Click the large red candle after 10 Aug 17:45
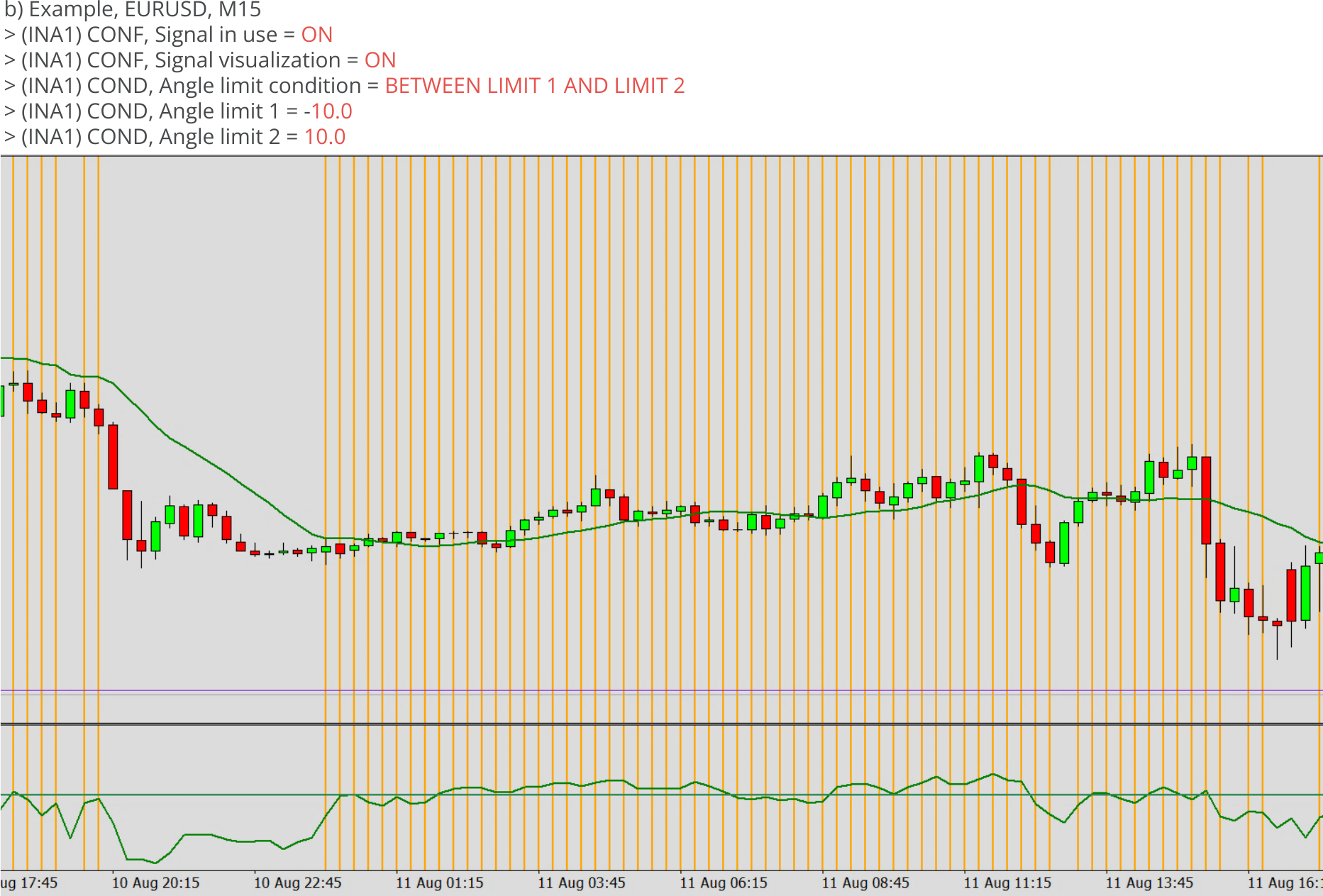Image resolution: width=1323 pixels, height=896 pixels. pos(113,457)
